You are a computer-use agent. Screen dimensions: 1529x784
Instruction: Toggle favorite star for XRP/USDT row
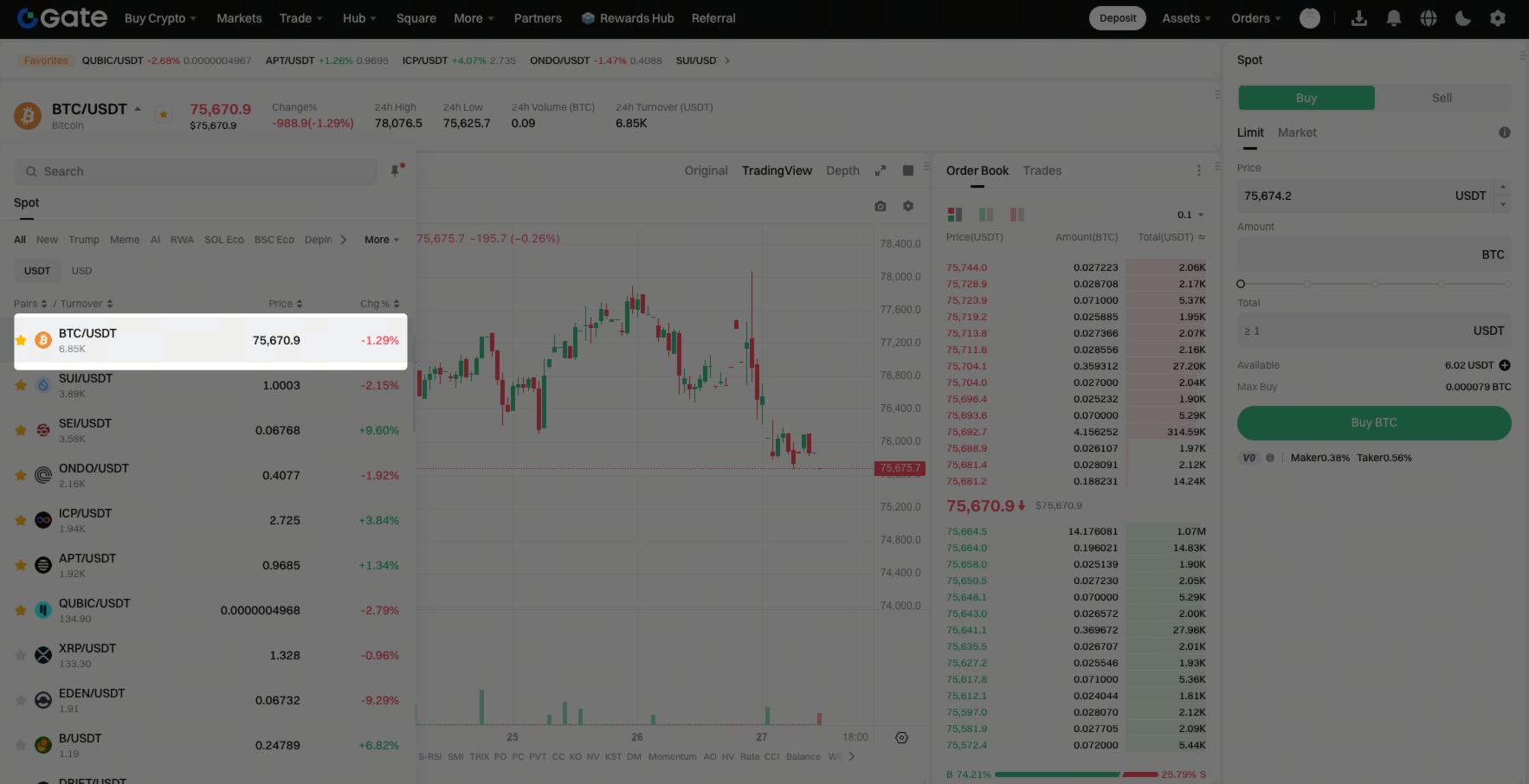(x=21, y=655)
